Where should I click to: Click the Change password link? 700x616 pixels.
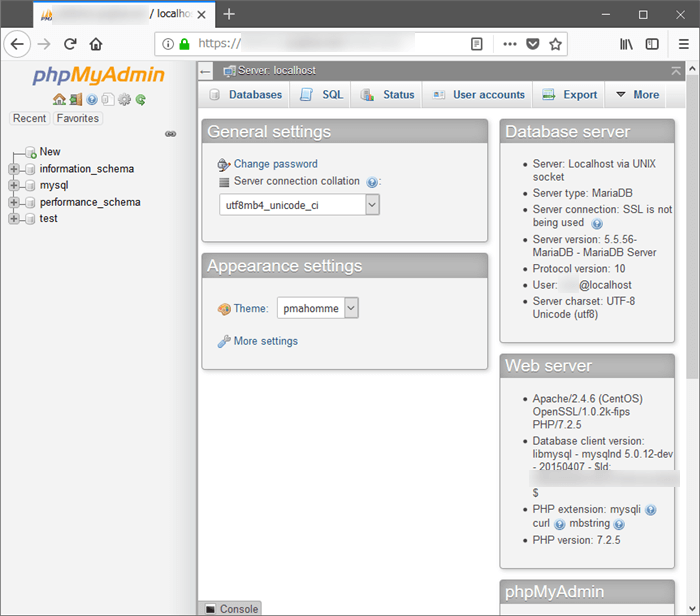click(x=275, y=164)
